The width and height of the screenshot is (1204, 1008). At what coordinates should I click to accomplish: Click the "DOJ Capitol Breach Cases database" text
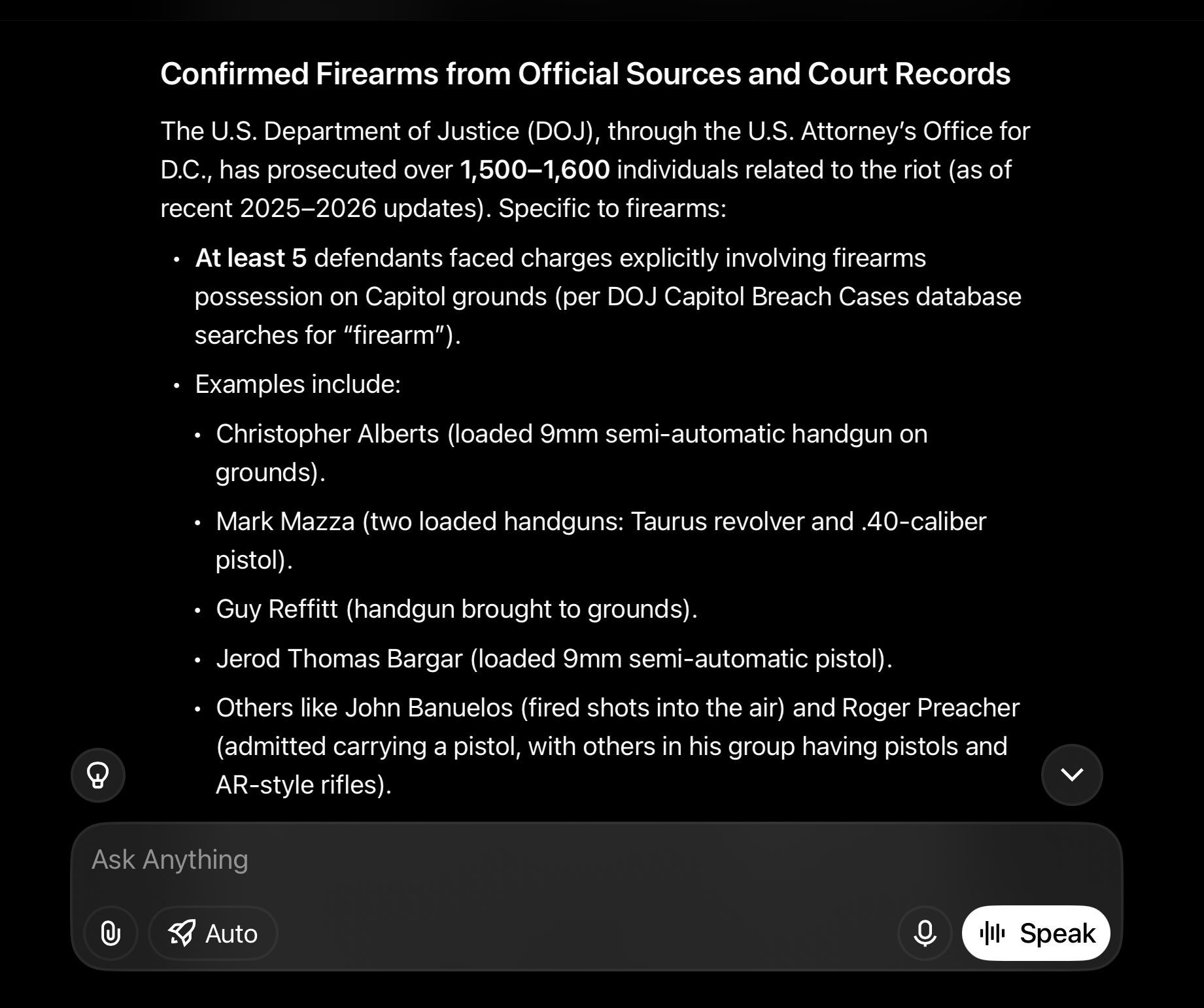click(814, 297)
